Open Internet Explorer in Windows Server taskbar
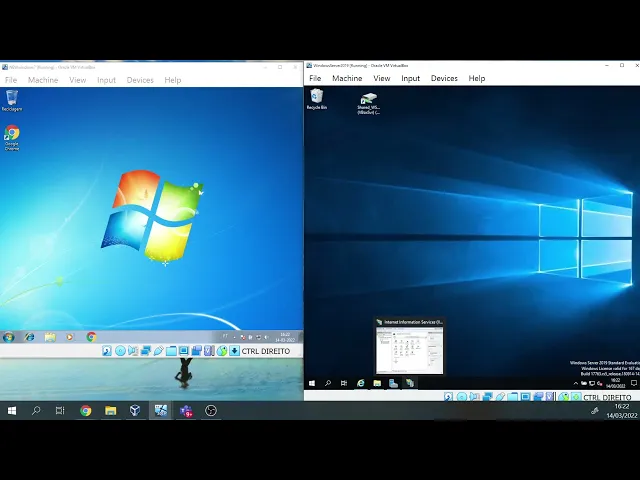This screenshot has height=480, width=640. (x=361, y=383)
